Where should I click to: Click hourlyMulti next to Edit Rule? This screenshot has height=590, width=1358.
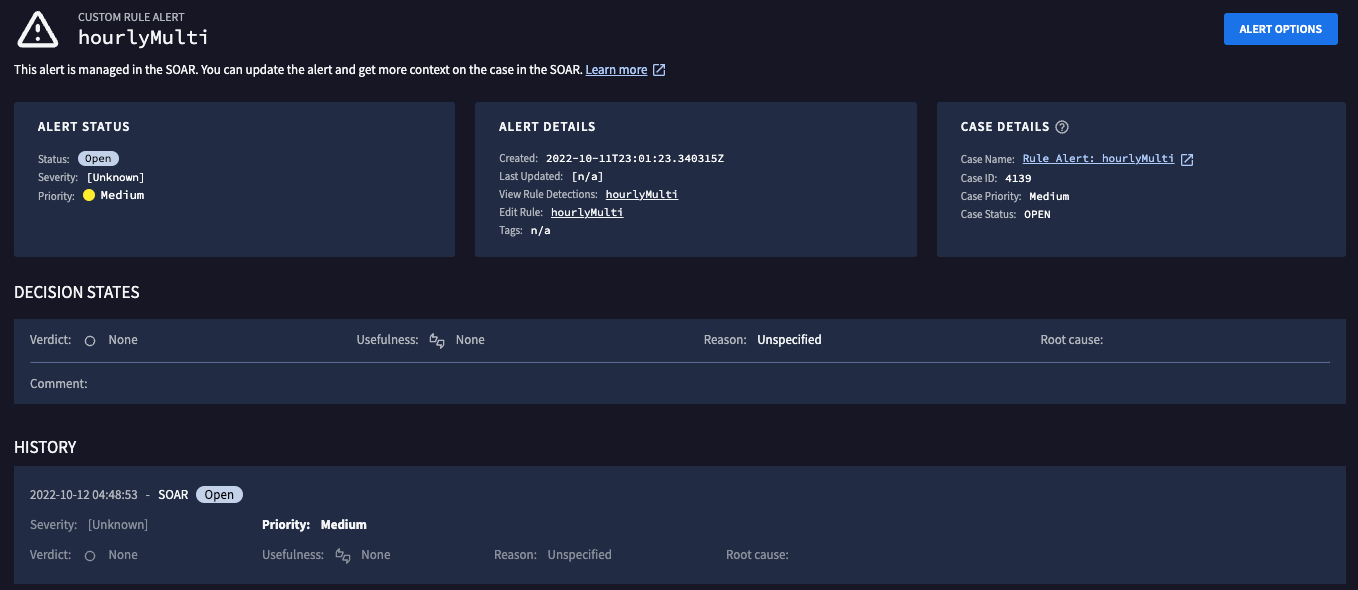[x=587, y=212]
